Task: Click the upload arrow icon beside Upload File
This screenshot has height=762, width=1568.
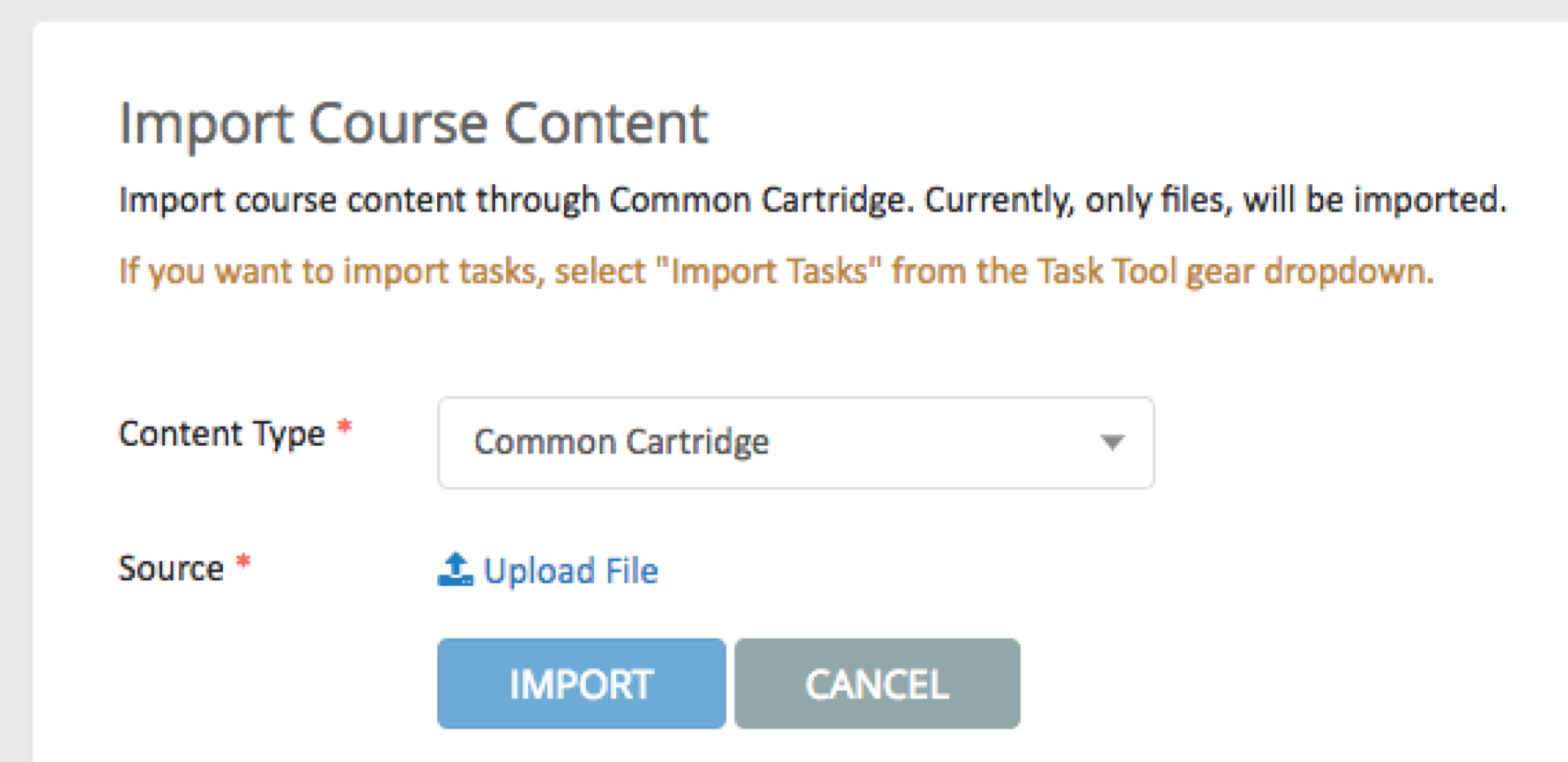Action: click(x=455, y=570)
